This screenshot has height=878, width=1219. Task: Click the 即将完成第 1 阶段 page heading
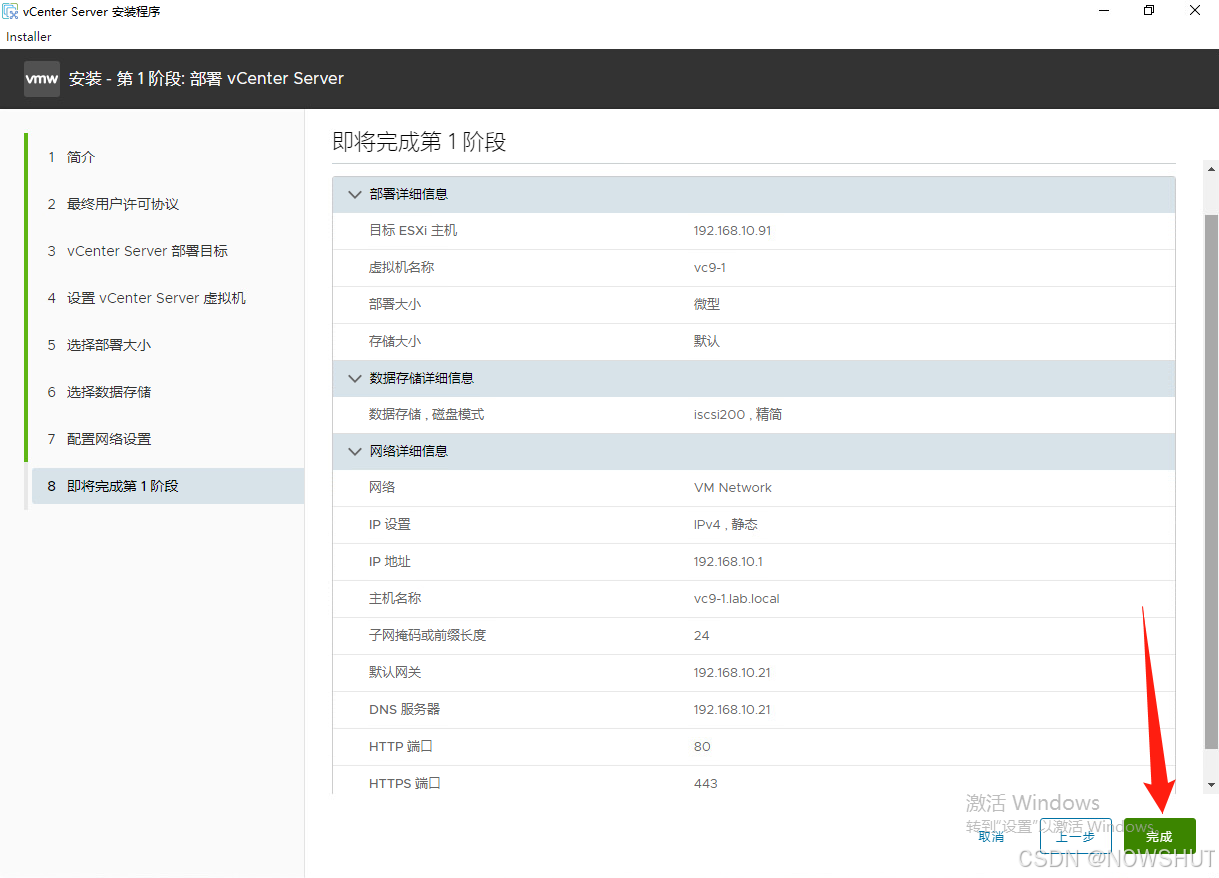coord(419,142)
